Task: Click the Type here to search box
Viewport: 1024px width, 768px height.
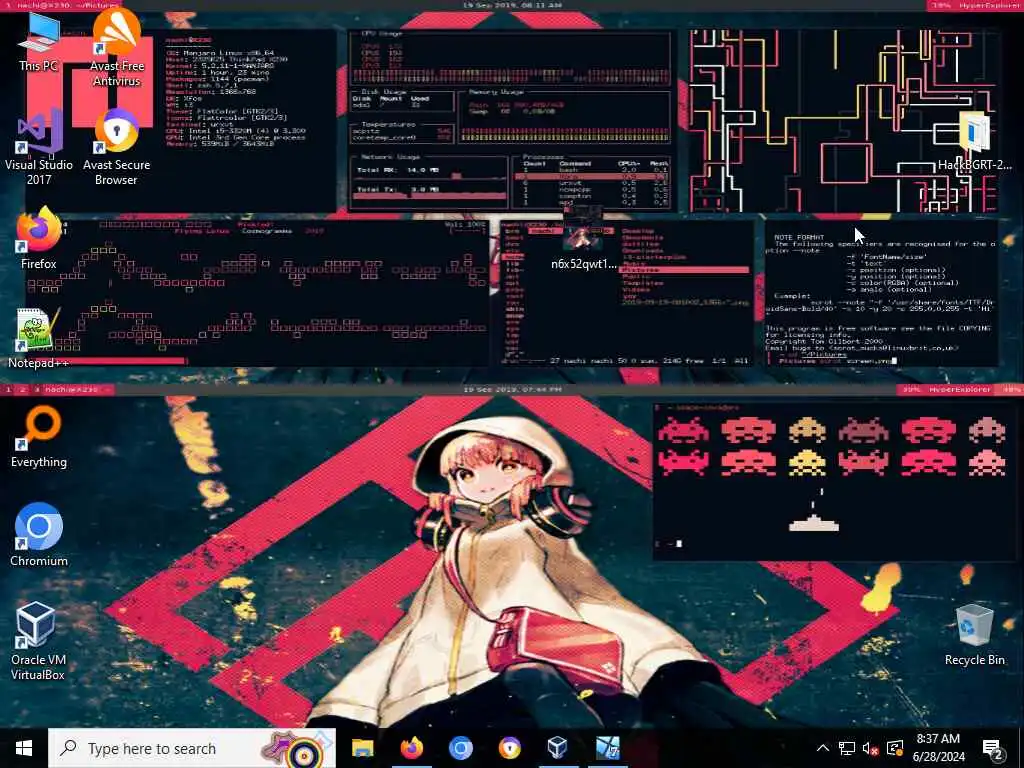Action: coord(192,748)
